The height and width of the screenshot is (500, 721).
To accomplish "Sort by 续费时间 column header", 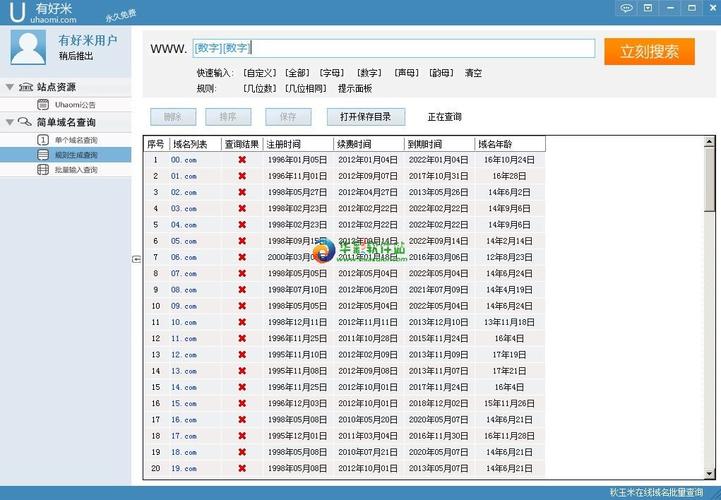I will (x=369, y=144).
